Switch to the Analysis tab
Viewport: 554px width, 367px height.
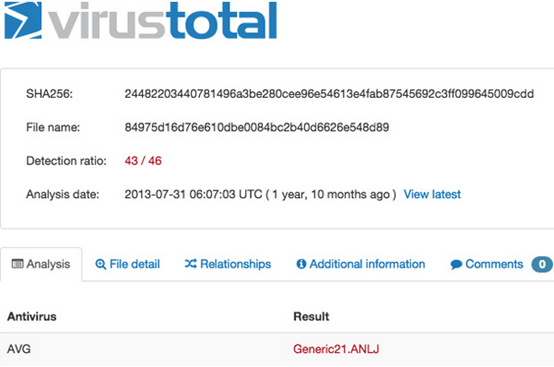click(41, 264)
